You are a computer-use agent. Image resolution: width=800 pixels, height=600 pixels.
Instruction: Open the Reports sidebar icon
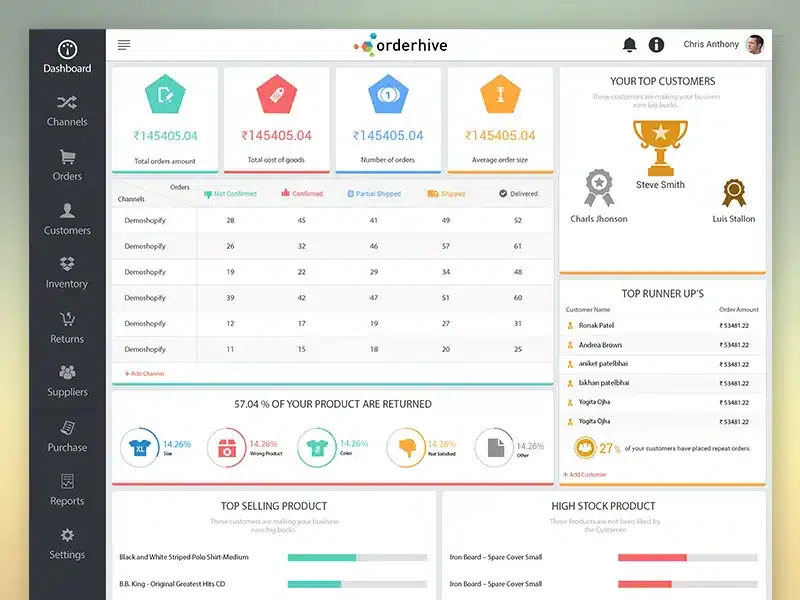click(x=67, y=481)
